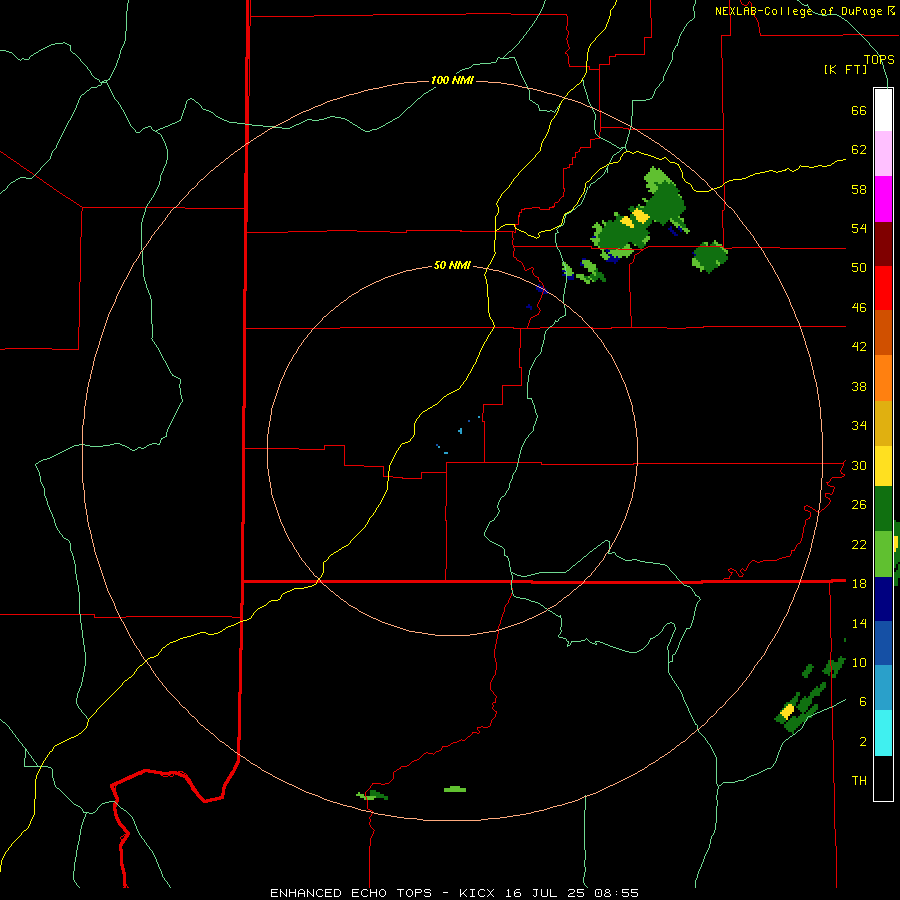Click the 6 legend value
The height and width of the screenshot is (900, 900).
tap(863, 702)
